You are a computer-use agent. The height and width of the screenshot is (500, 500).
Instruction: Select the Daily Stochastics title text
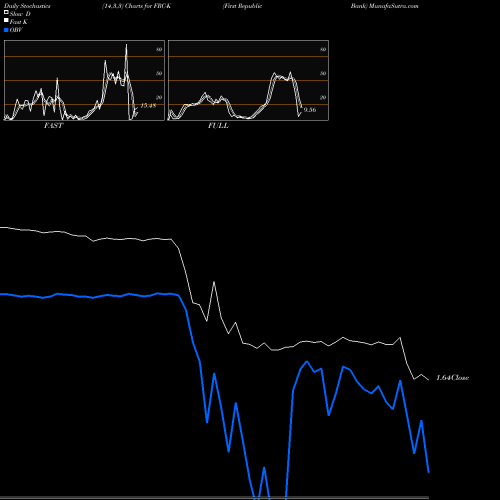[27, 6]
